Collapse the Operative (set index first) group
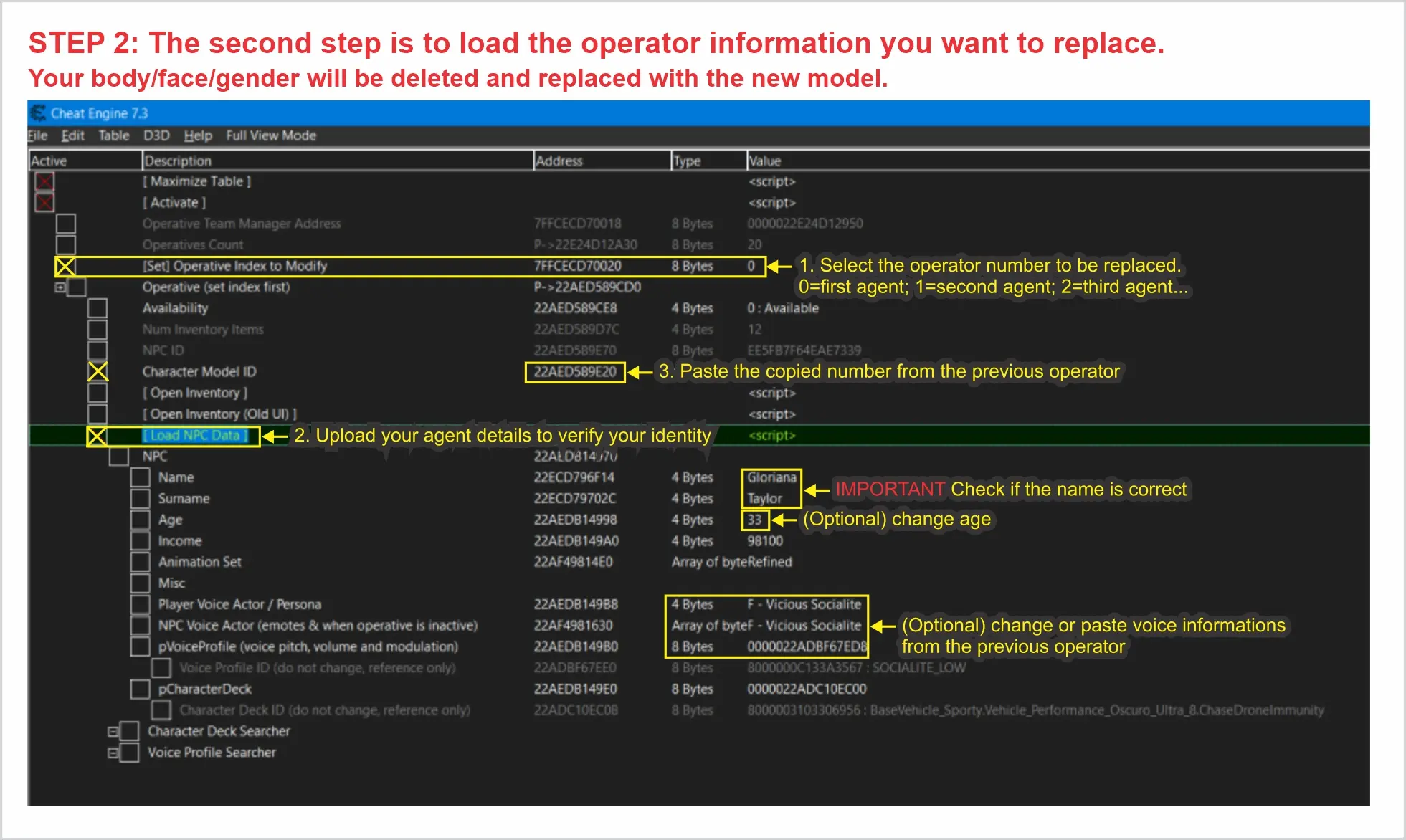This screenshot has width=1406, height=840. [60, 287]
